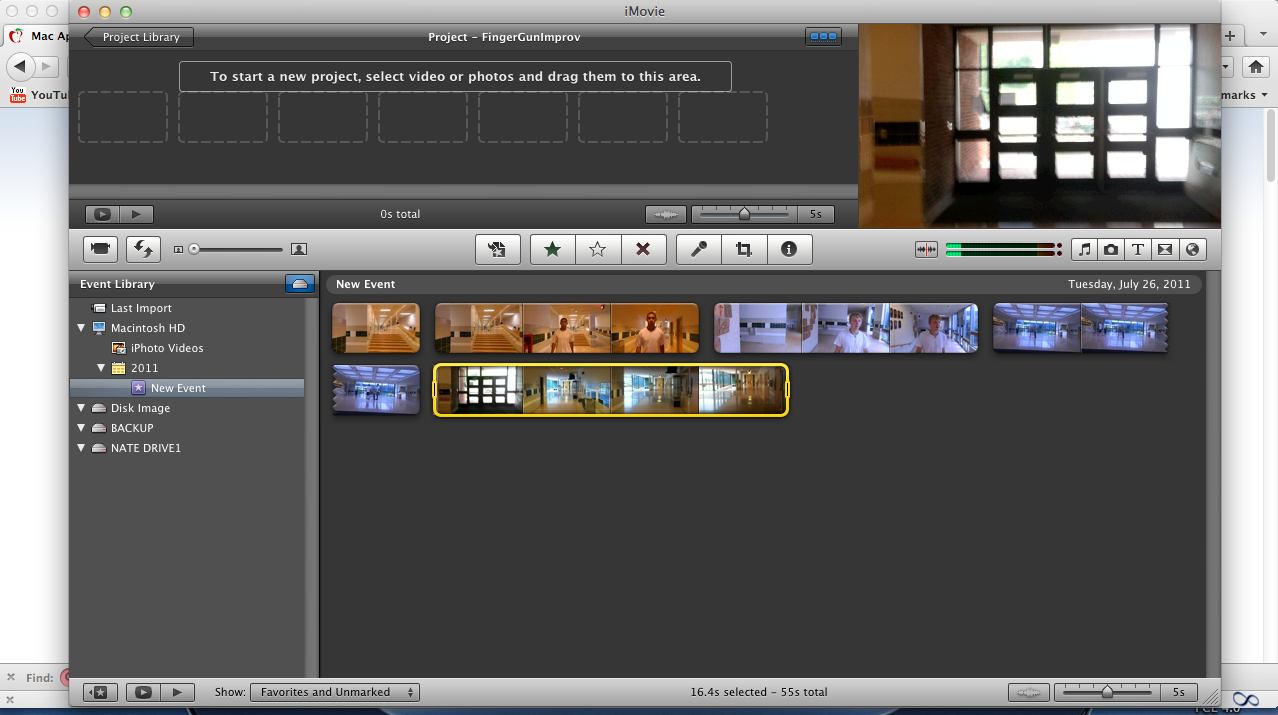
Task: Open new tab plus in browser window
Action: point(1231,35)
